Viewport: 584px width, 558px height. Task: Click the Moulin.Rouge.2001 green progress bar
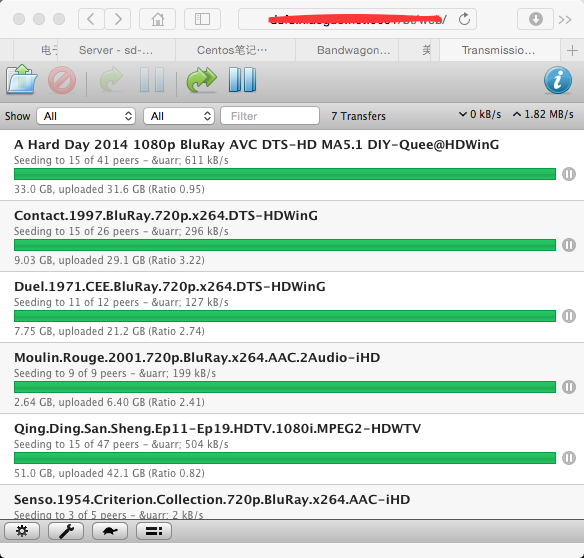[285, 387]
